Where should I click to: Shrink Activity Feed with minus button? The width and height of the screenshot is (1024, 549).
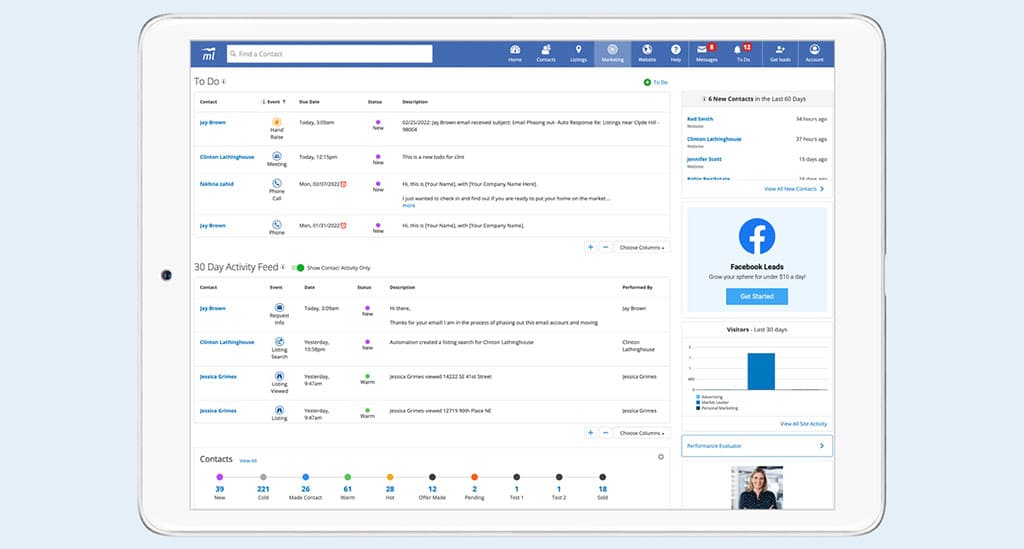coord(605,433)
